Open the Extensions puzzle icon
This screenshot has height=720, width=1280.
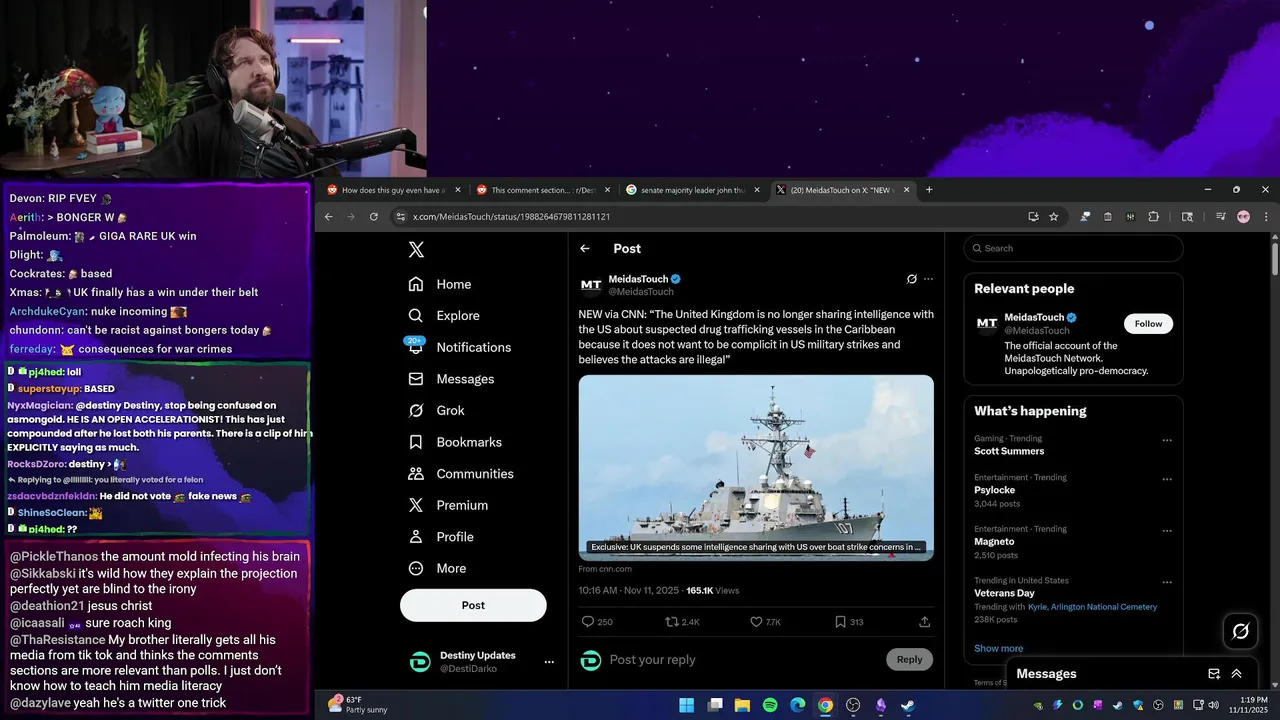[x=1153, y=216]
